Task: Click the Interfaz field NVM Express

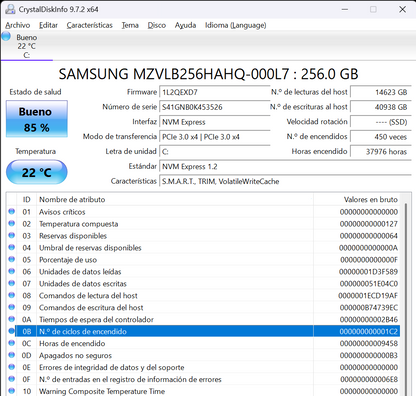Action: [215, 122]
